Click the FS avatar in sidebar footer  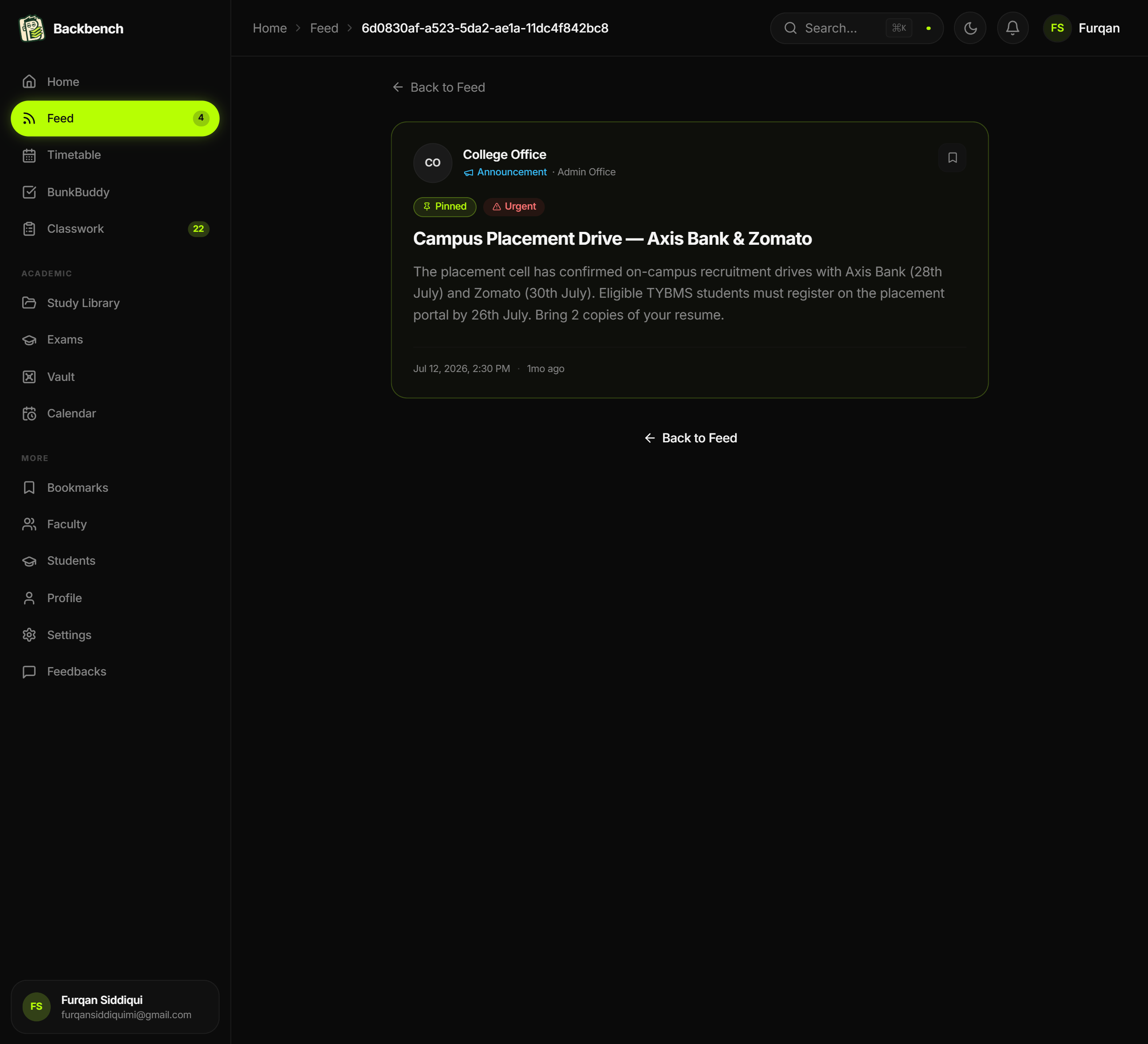click(36, 1007)
